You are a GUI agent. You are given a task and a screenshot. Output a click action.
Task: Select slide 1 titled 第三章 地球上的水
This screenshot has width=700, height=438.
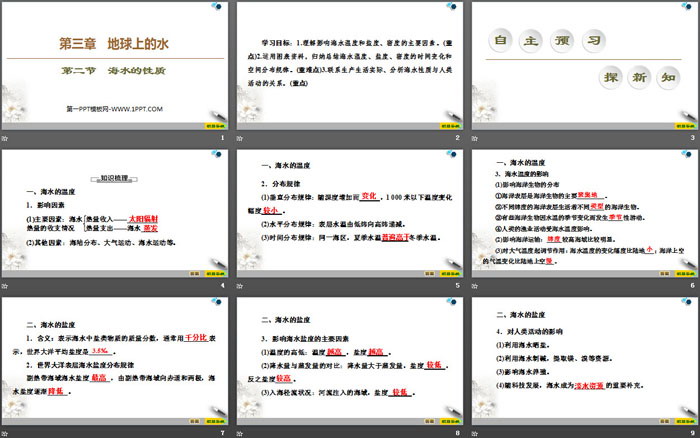(115, 66)
